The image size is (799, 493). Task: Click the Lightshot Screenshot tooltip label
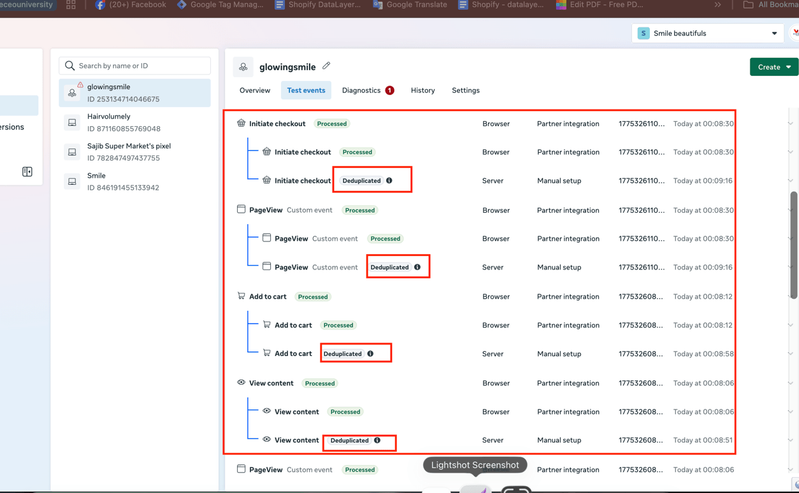tap(475, 465)
